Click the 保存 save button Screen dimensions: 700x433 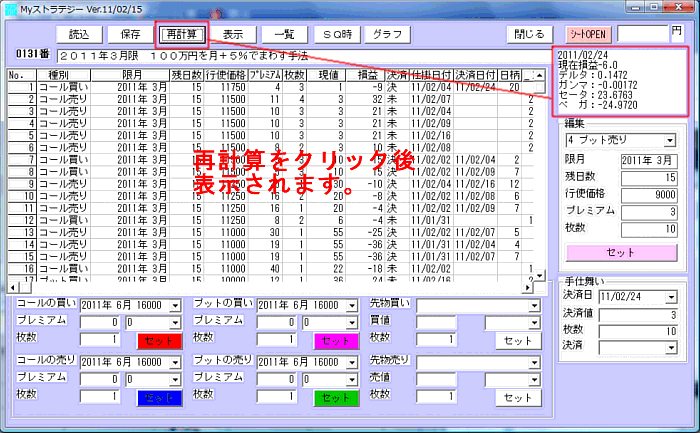pos(130,33)
